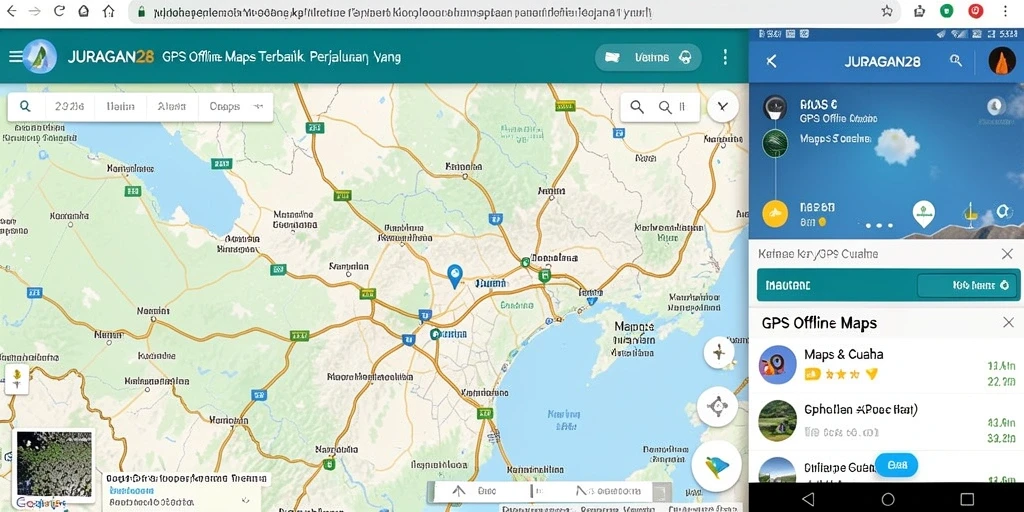The image size is (1024, 512).
Task: Close the Ketnae Kry/GPS Cuaine bar
Action: [x=1007, y=254]
